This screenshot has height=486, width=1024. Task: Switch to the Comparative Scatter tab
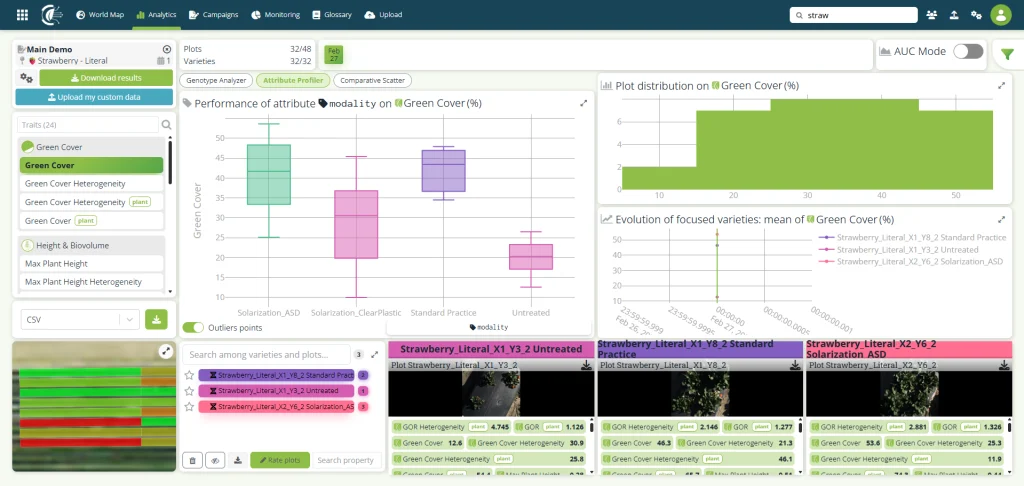pos(372,81)
